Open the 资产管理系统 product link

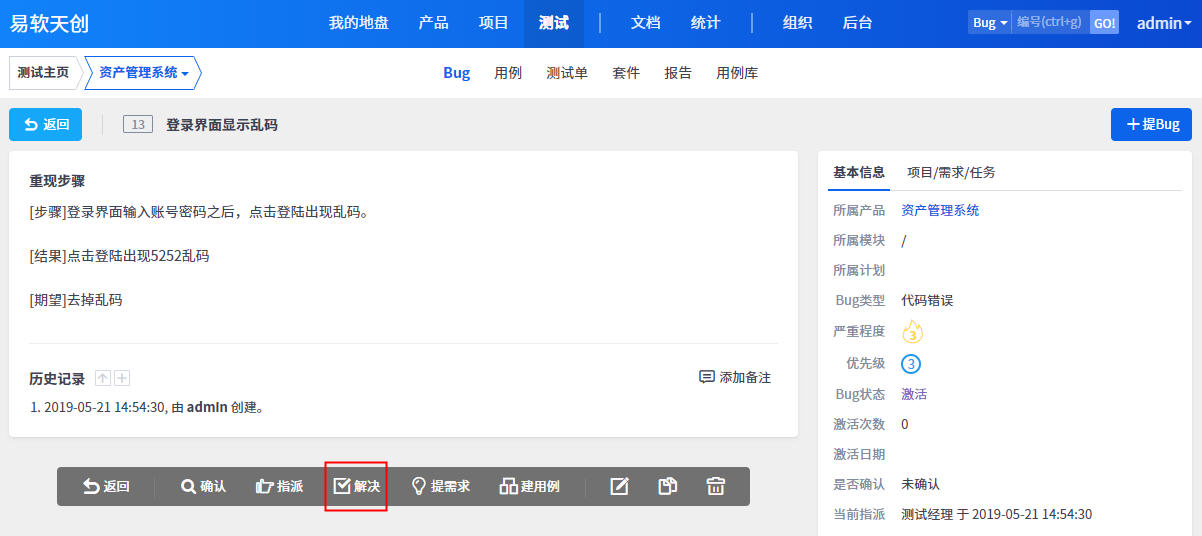tap(940, 210)
